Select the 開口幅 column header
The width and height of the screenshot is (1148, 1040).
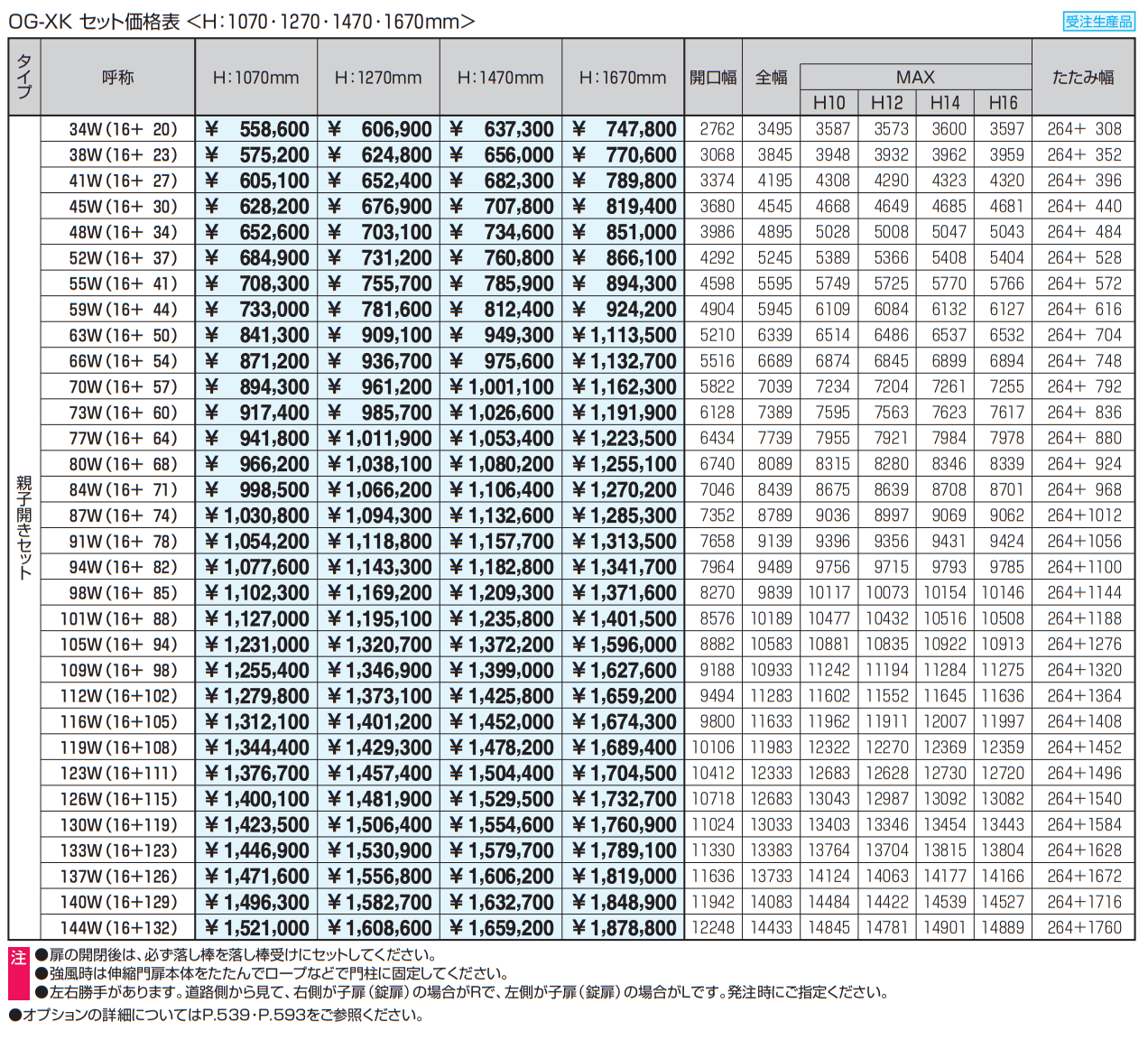coord(713,78)
